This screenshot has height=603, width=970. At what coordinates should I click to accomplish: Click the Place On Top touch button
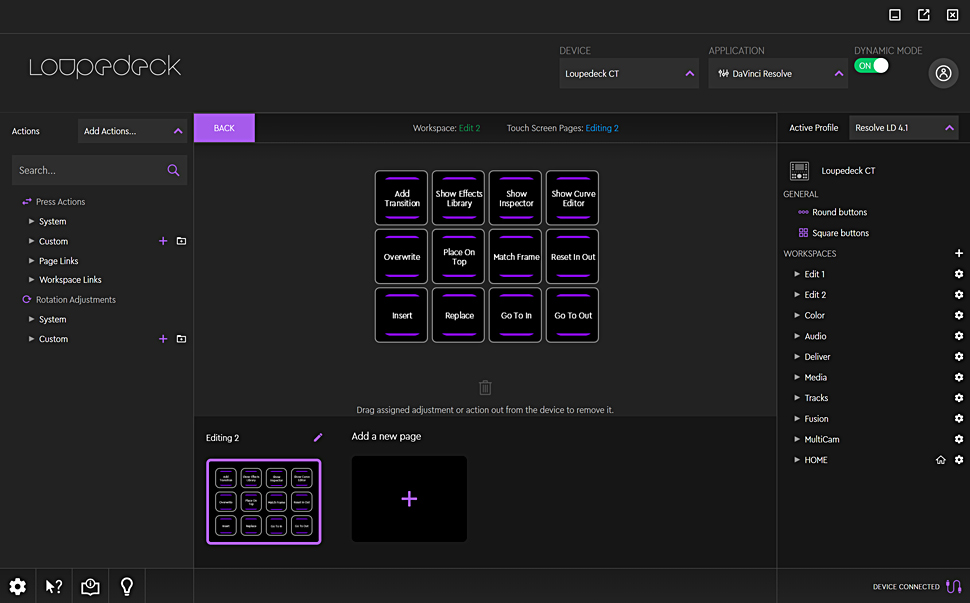458,257
